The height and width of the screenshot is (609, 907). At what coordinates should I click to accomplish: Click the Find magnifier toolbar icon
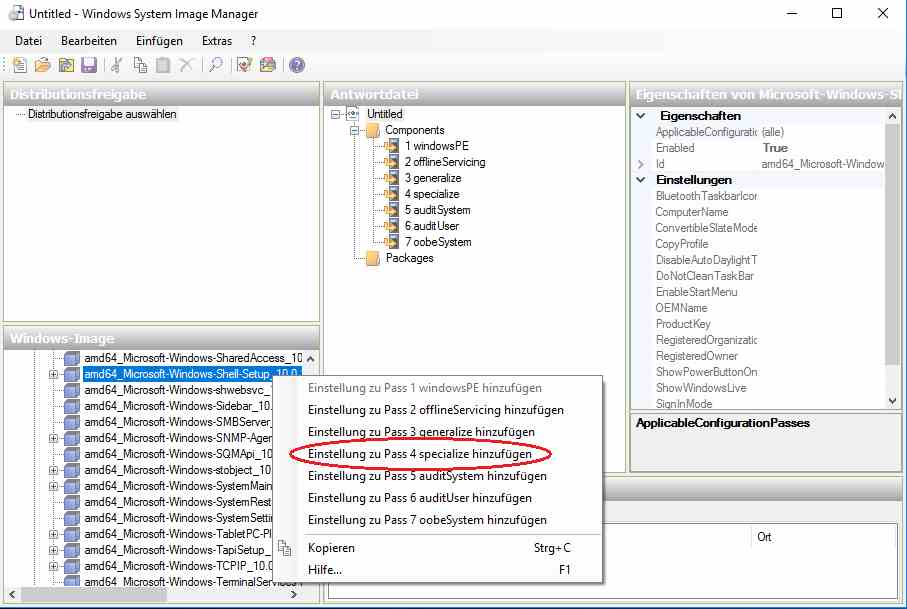pos(216,65)
